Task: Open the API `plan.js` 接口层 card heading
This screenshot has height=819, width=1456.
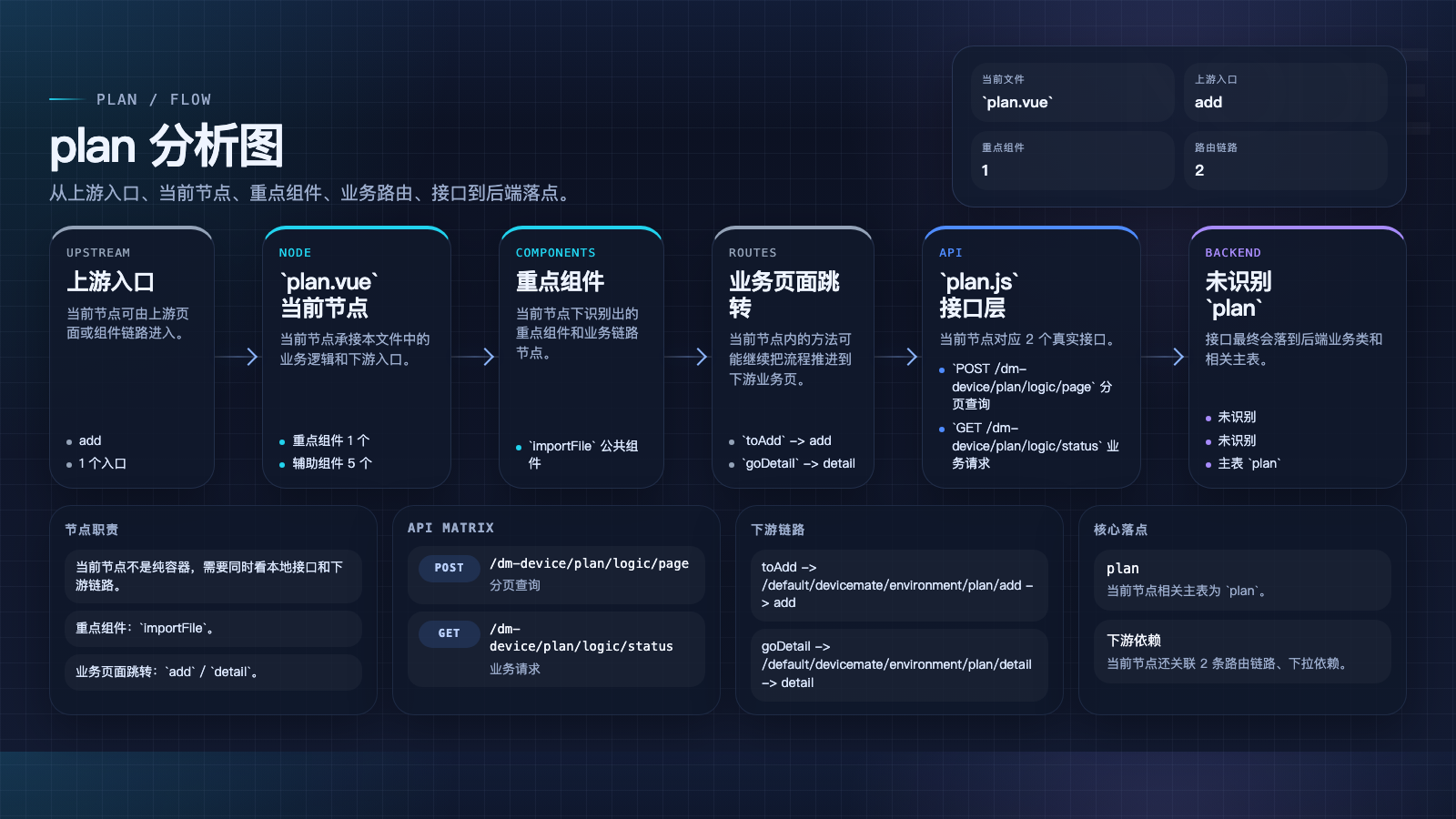Action: [x=979, y=295]
